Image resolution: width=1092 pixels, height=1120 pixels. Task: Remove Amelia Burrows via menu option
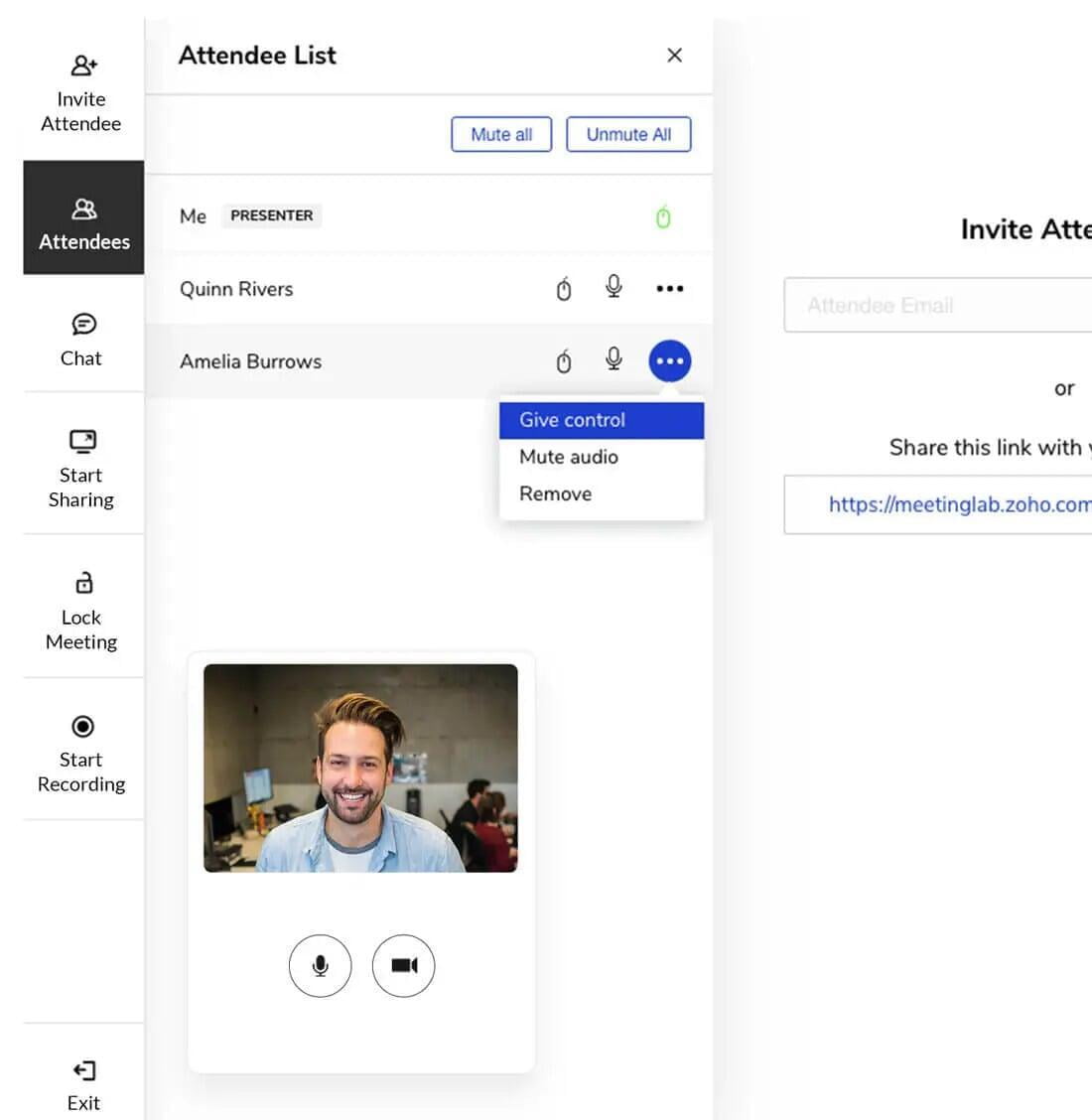[x=556, y=493]
